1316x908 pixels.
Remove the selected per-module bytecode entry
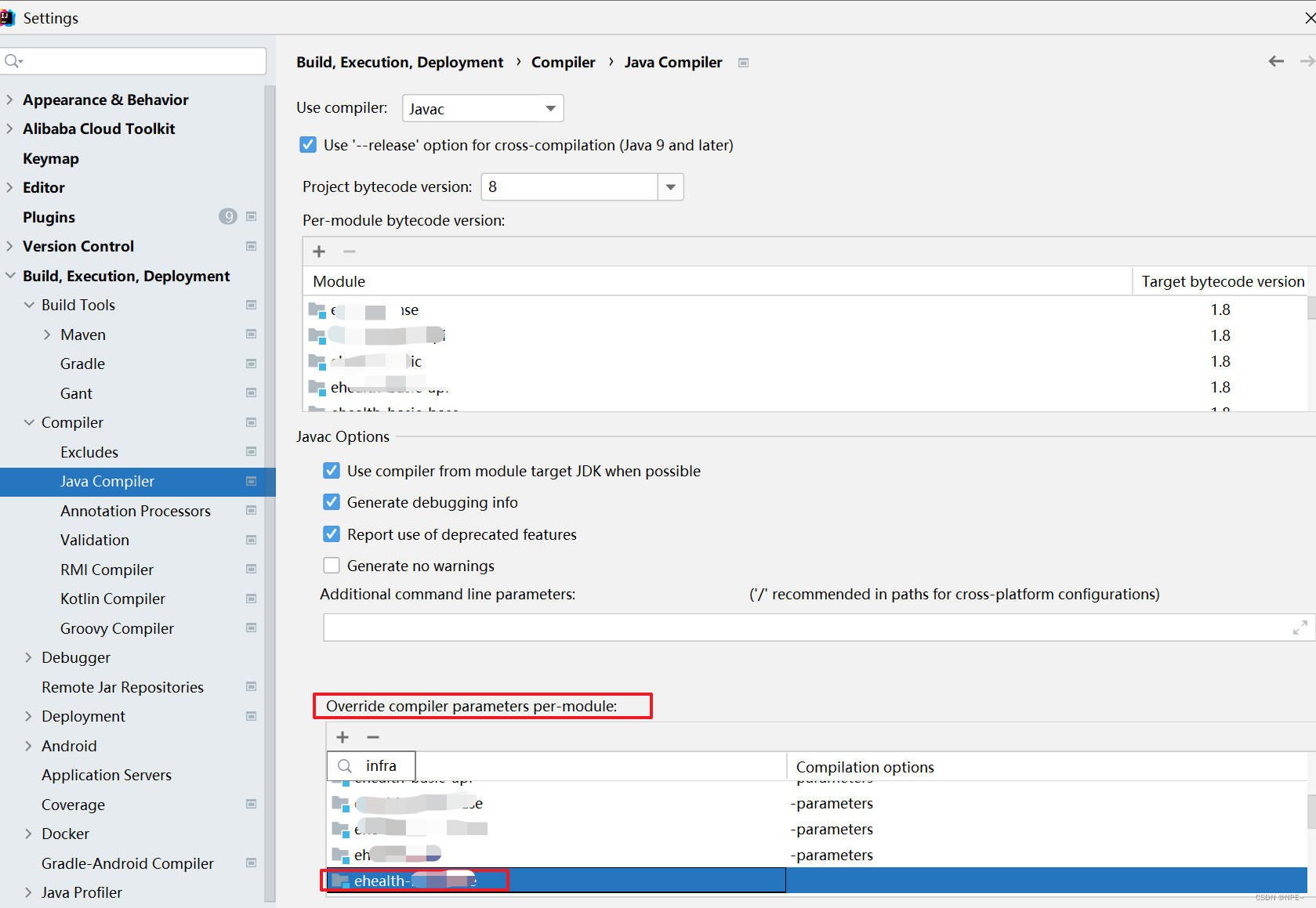tap(350, 251)
